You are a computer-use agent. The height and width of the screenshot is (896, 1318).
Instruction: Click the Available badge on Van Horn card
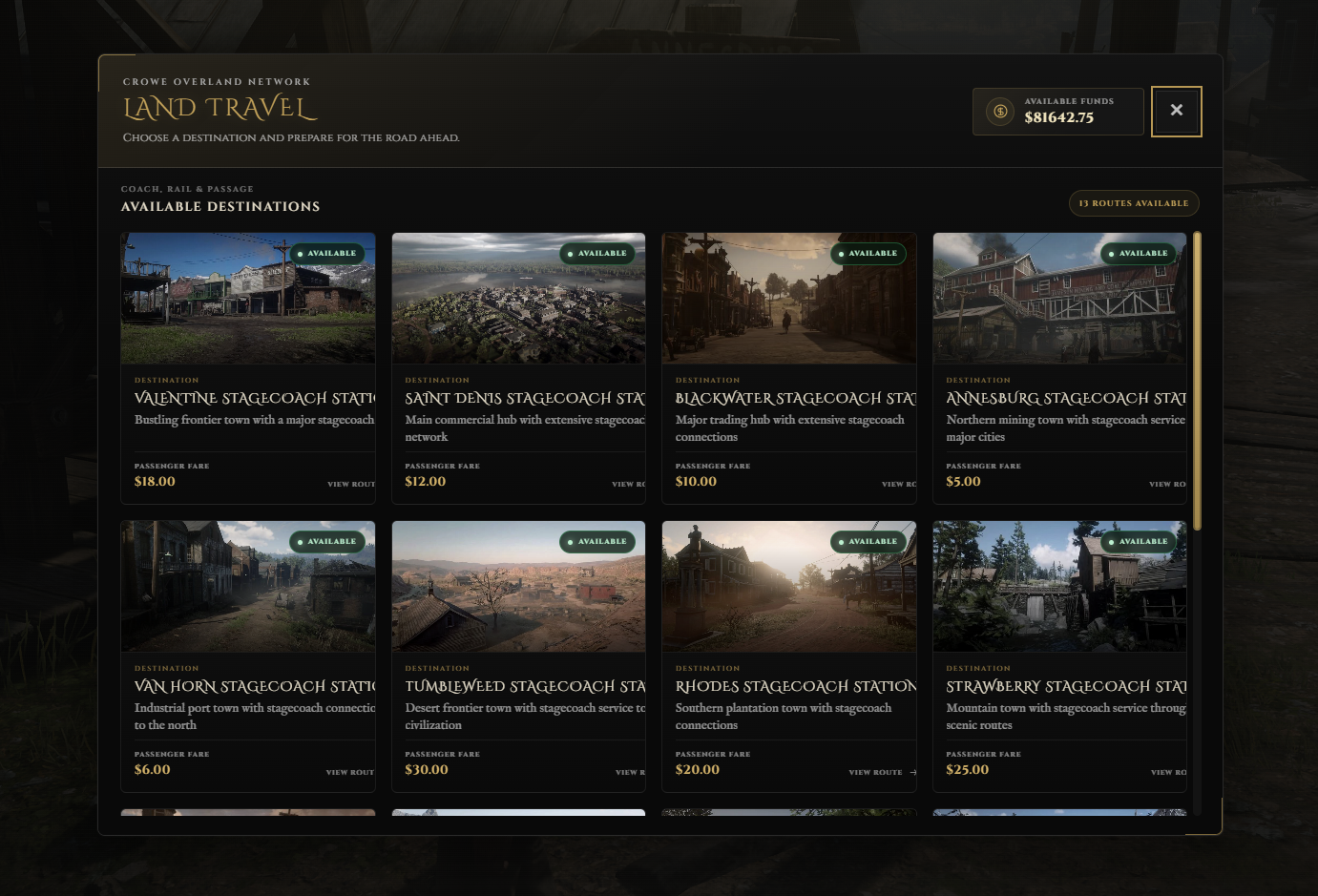pos(327,542)
